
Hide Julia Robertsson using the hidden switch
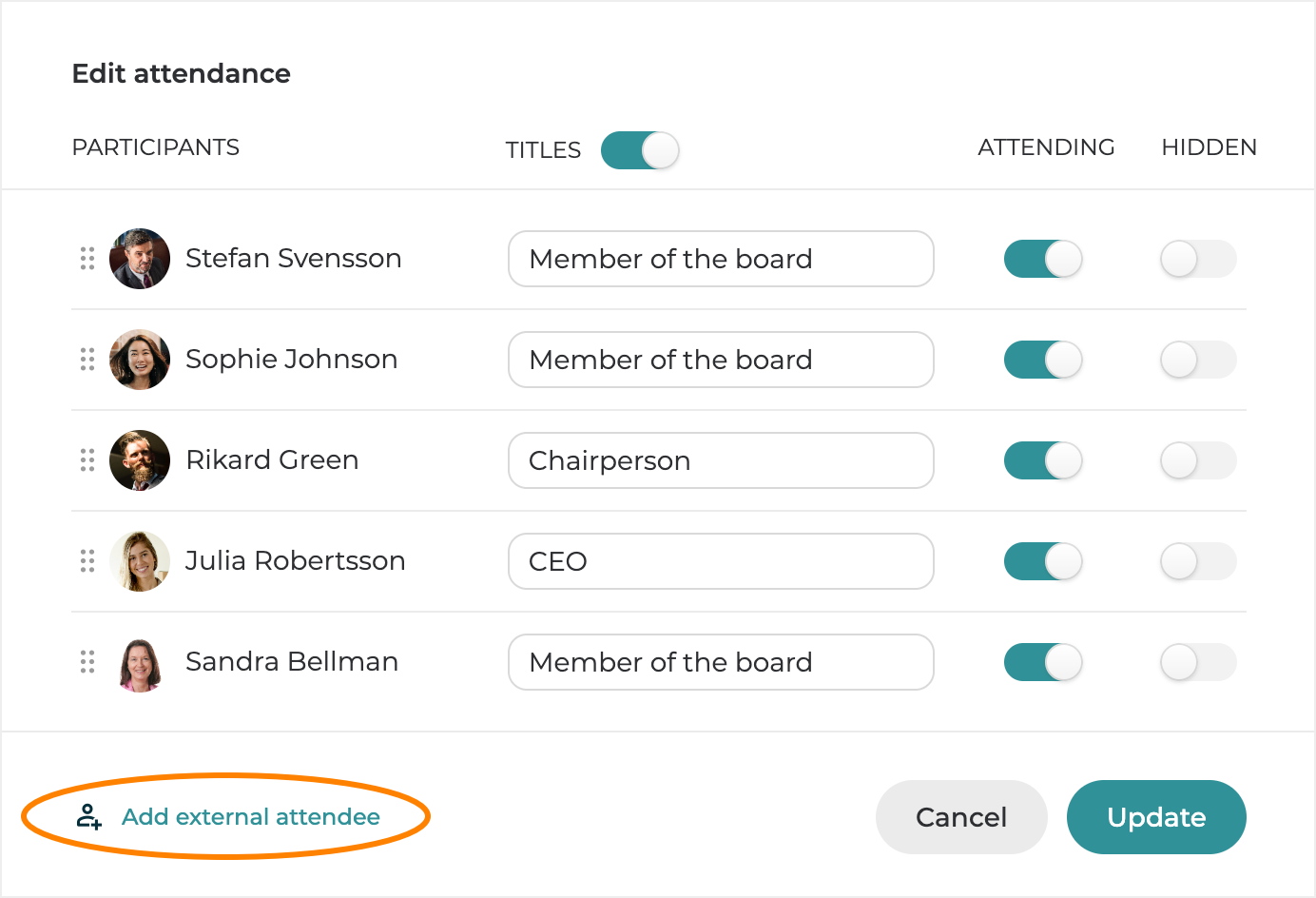click(1198, 561)
